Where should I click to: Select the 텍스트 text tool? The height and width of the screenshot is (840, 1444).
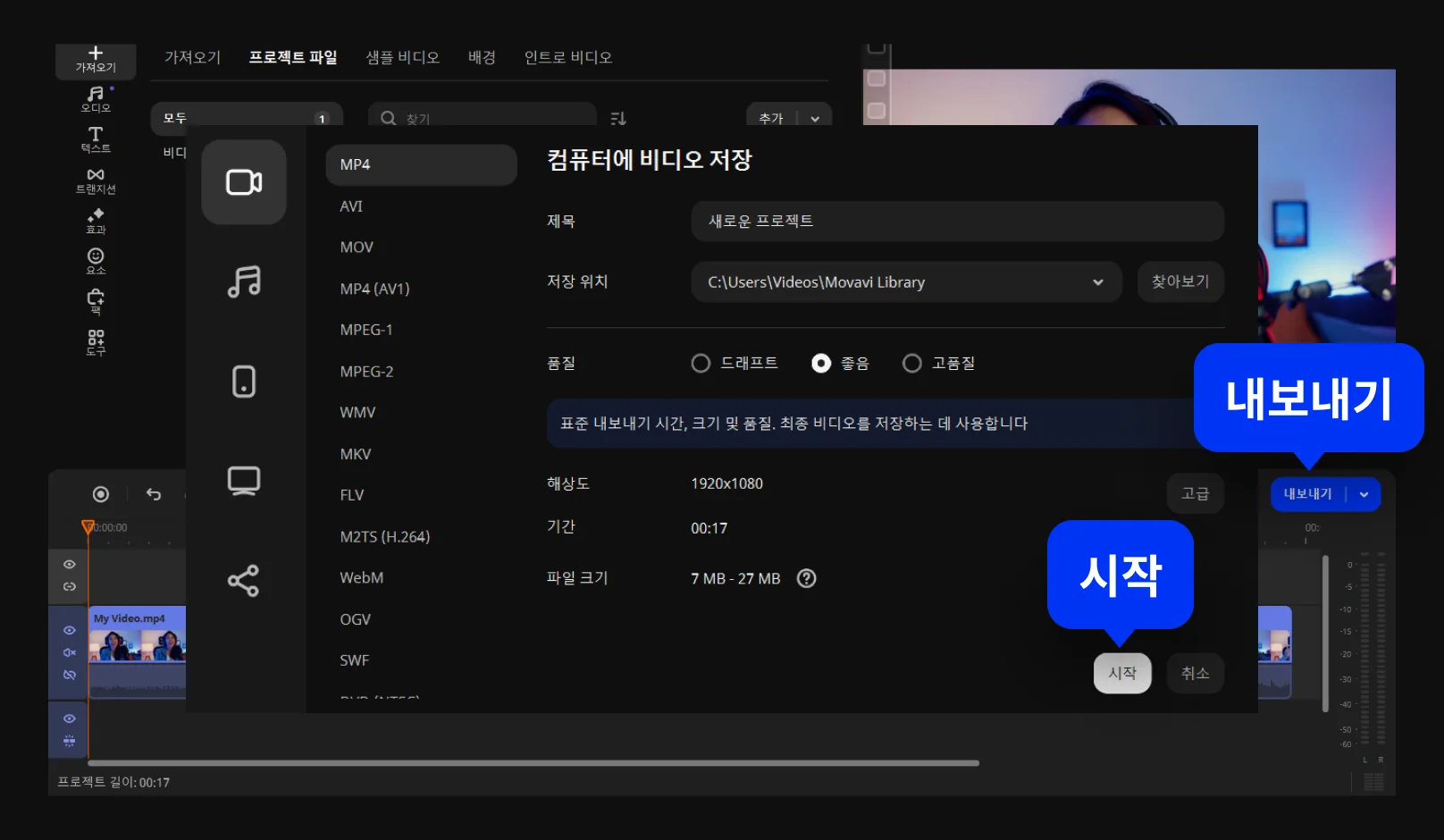(96, 139)
